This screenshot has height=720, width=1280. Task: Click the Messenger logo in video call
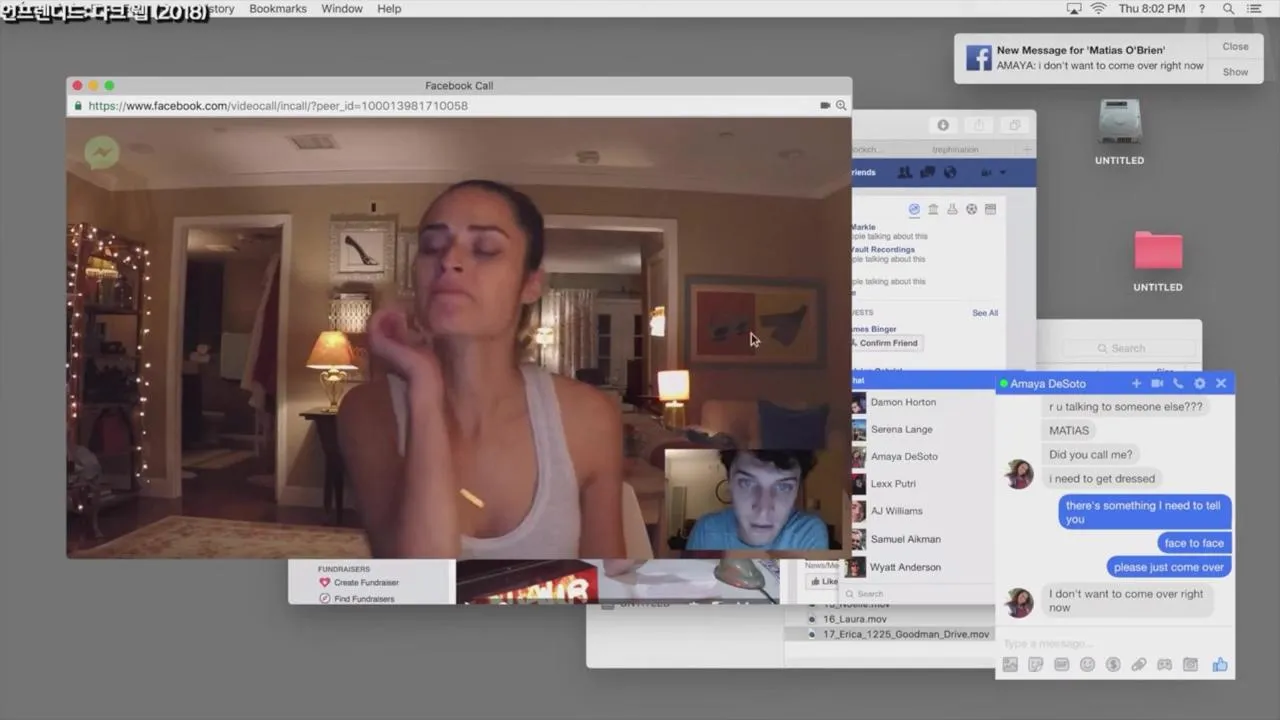[101, 152]
